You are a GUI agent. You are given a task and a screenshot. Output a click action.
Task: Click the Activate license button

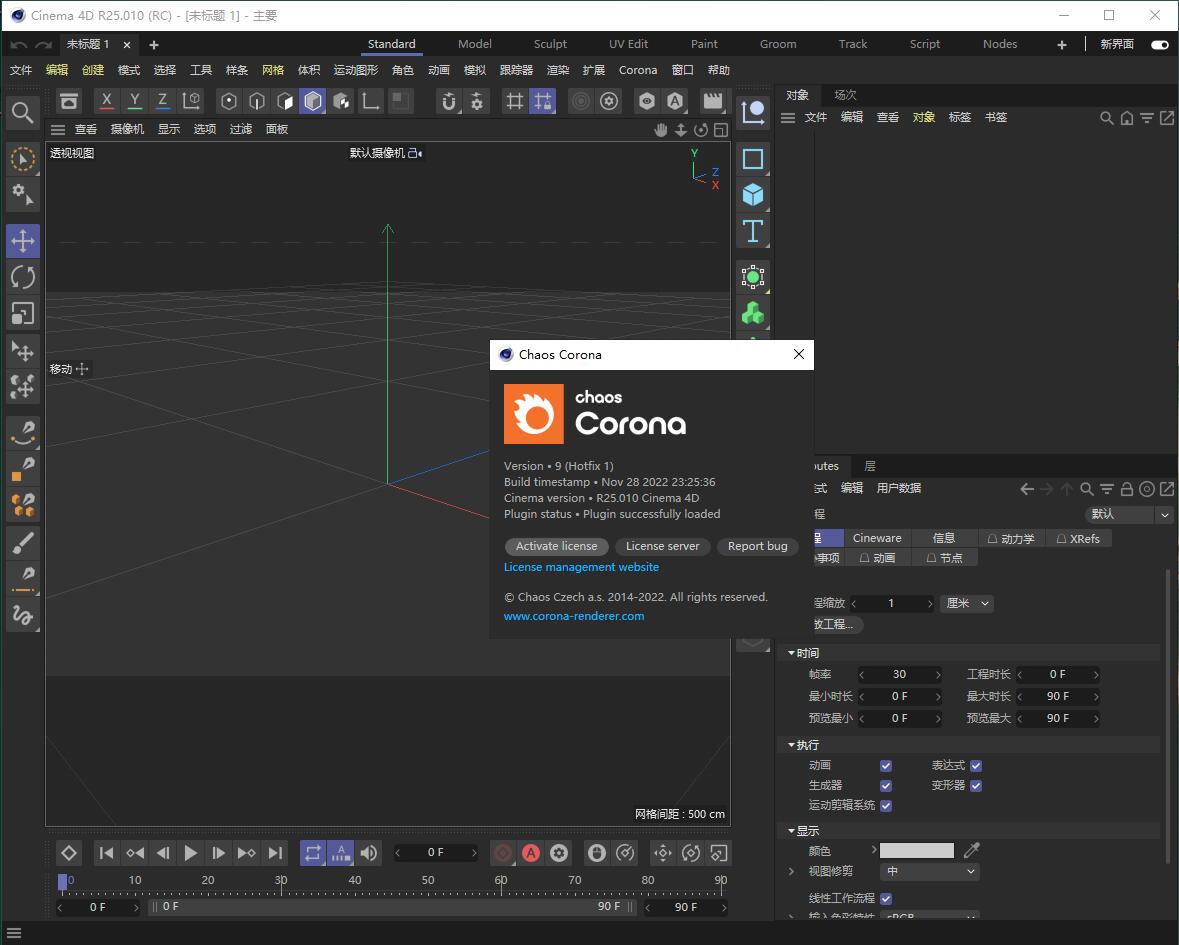556,546
